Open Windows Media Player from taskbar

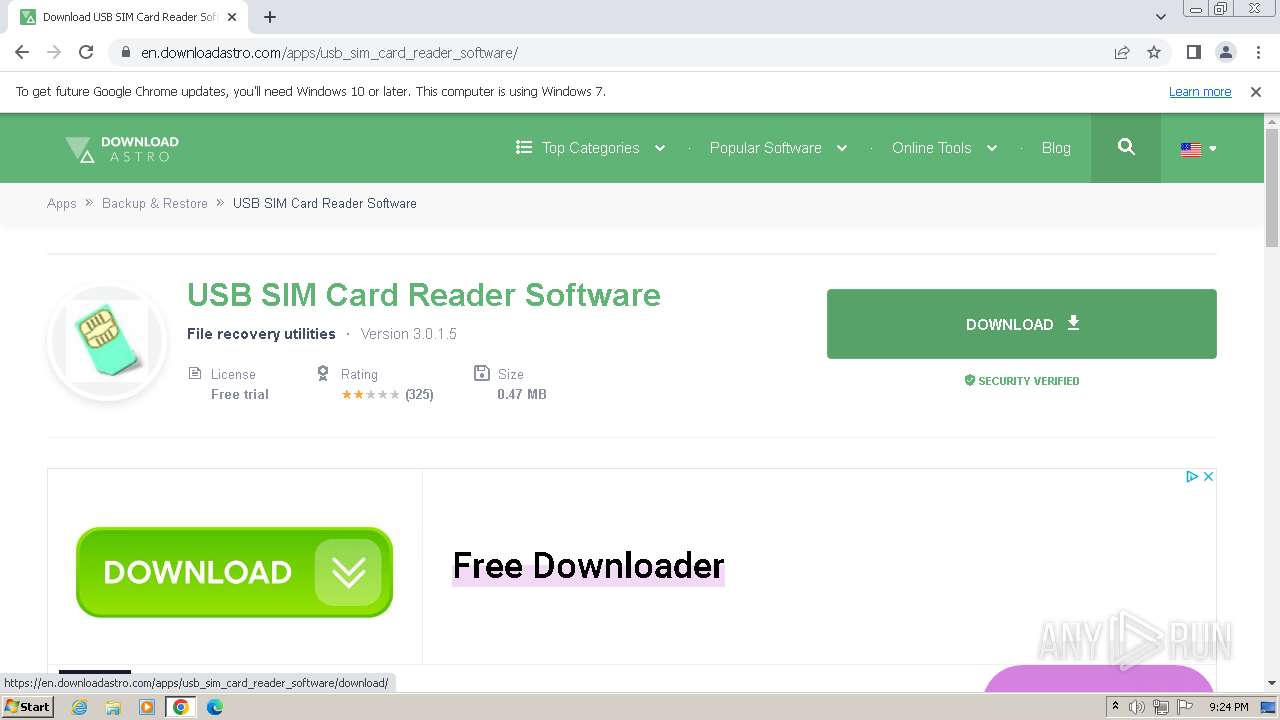tap(147, 707)
